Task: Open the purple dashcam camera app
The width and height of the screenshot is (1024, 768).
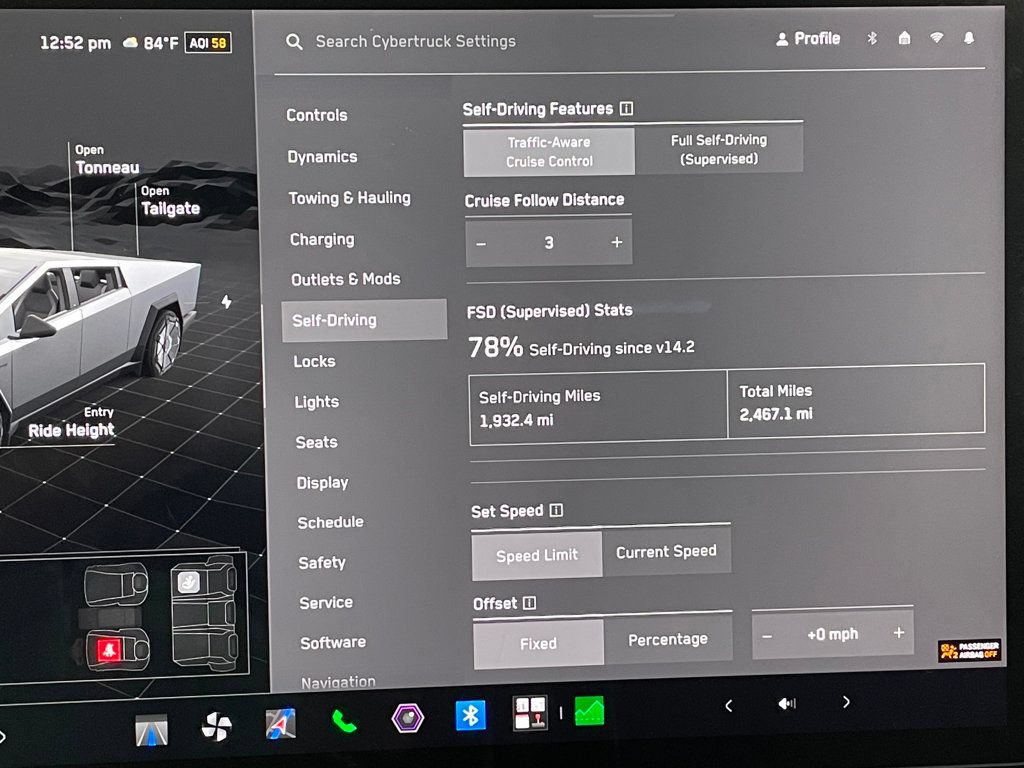Action: [408, 718]
